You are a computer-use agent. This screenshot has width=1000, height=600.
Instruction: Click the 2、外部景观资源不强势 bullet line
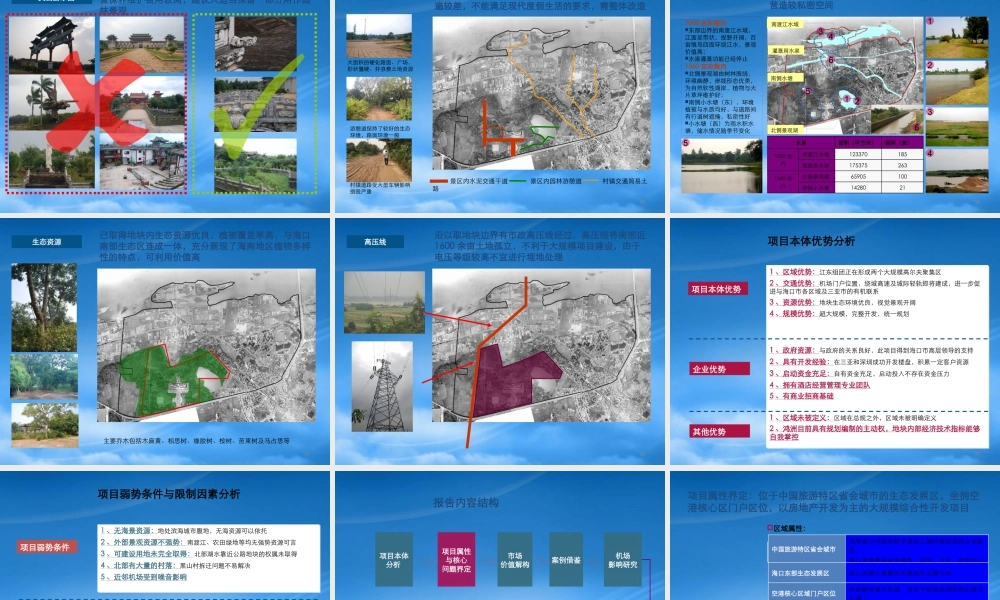tap(198, 542)
